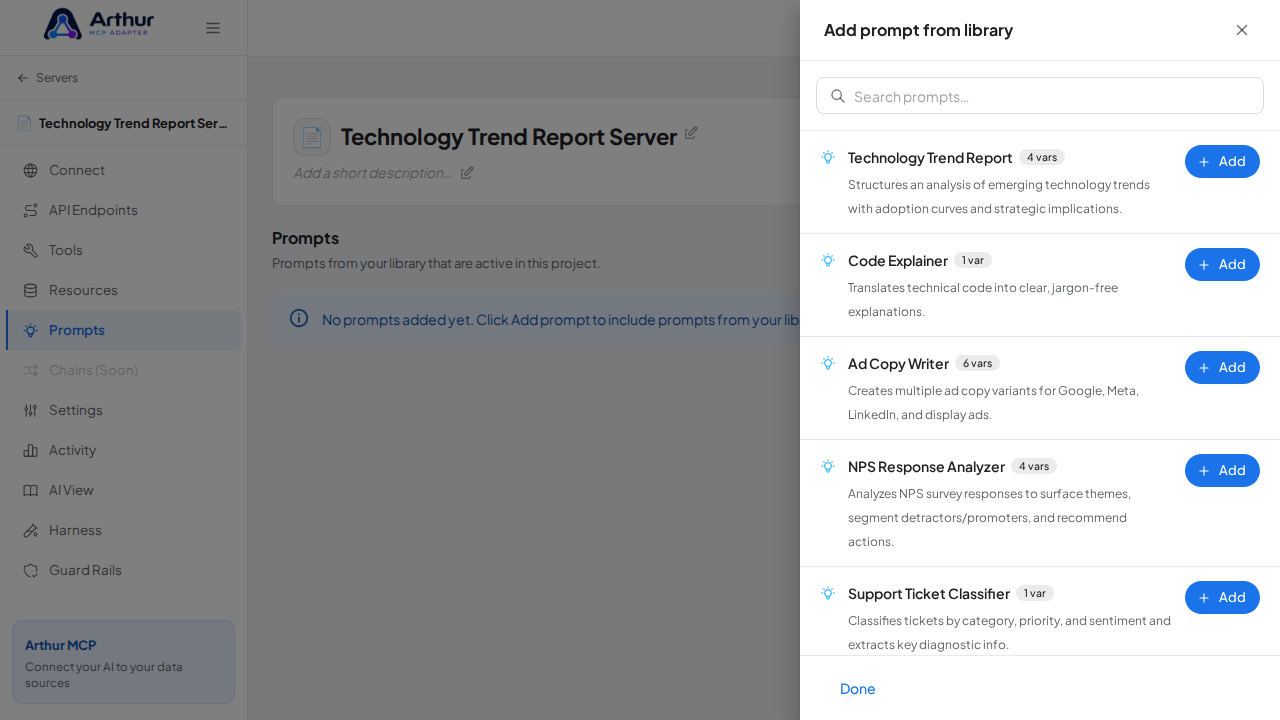Click the edit pencil beside short description

point(467,173)
